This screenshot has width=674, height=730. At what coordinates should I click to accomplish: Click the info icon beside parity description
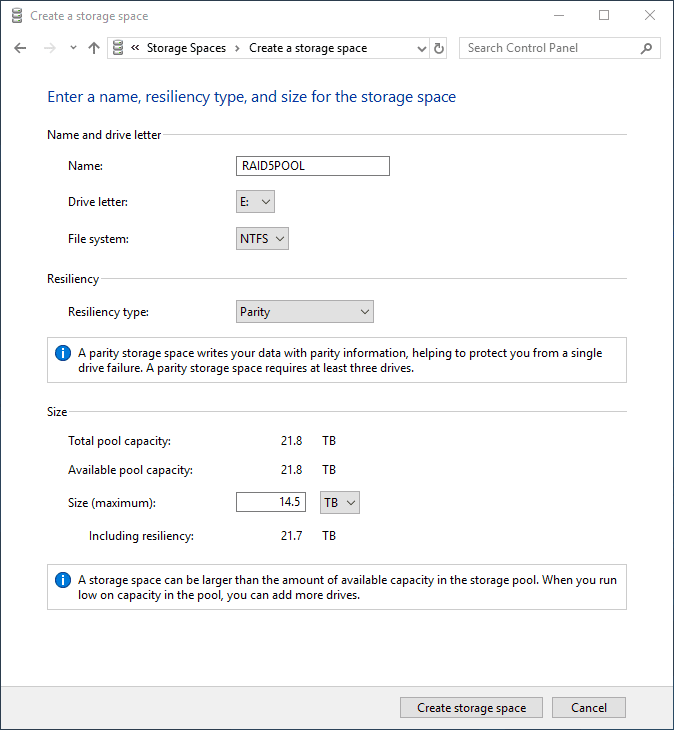pyautogui.click(x=63, y=353)
